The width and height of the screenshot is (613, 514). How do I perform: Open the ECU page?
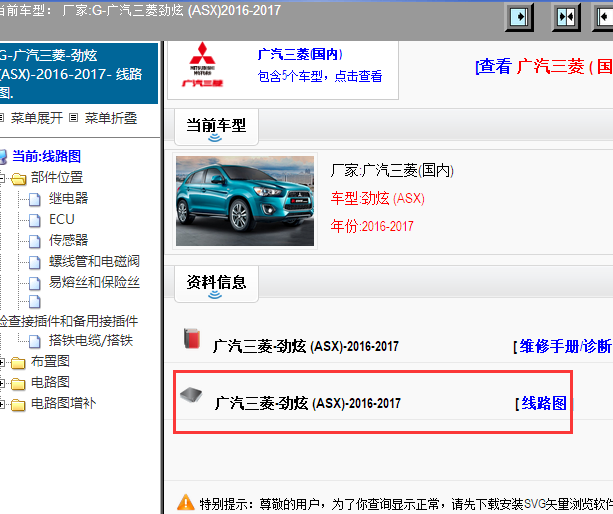62,219
